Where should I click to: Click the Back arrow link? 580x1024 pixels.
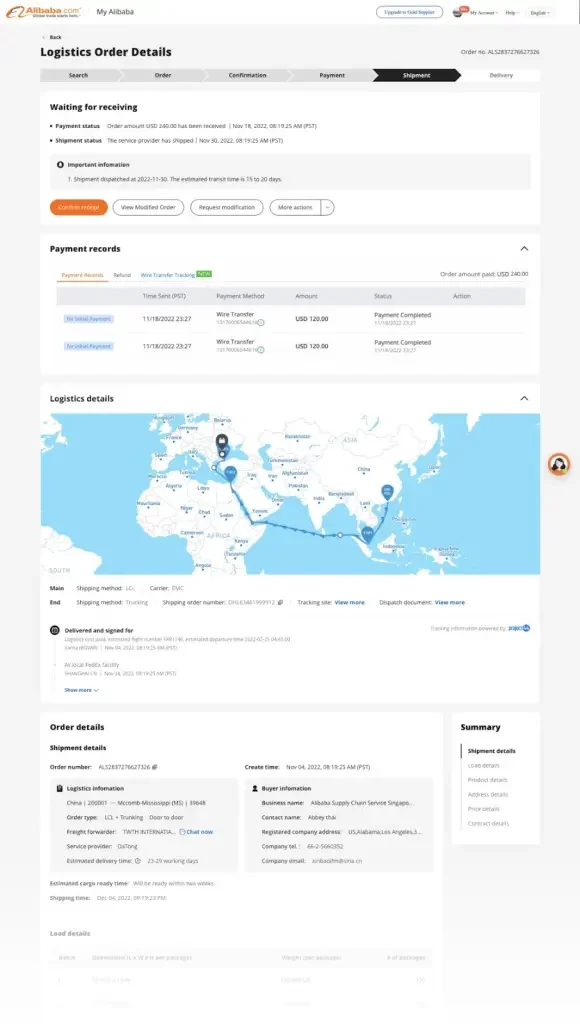click(52, 37)
